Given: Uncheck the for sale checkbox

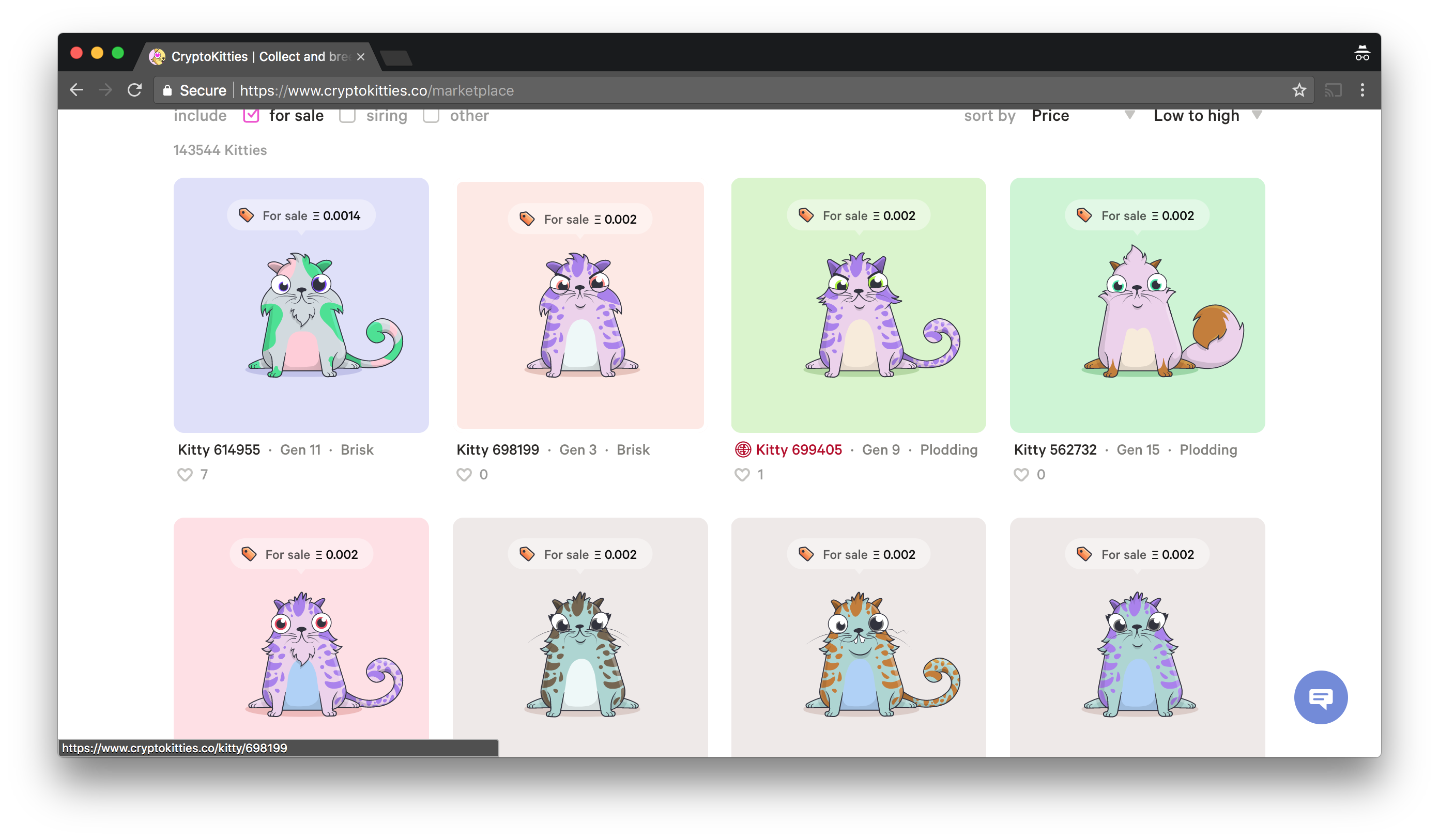Looking at the screenshot, I should pos(251,116).
